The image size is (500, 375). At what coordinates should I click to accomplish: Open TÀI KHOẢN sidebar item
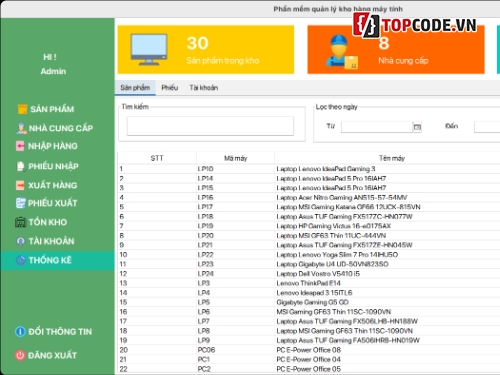(51, 241)
